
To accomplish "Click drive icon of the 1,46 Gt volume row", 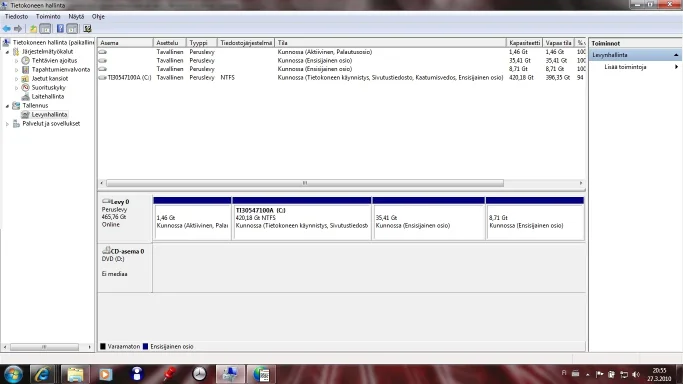I will [103, 52].
